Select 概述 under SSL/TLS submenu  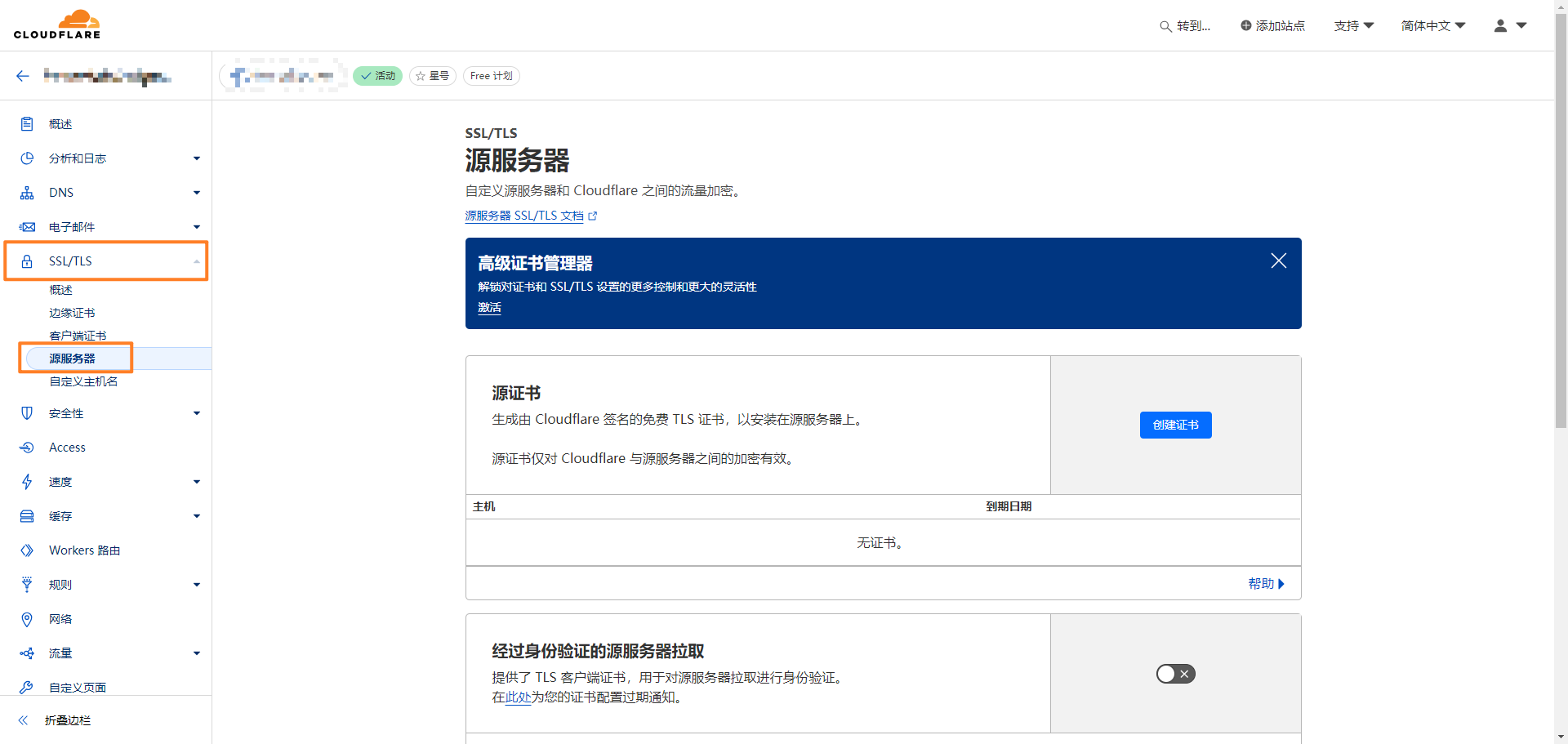tap(61, 290)
